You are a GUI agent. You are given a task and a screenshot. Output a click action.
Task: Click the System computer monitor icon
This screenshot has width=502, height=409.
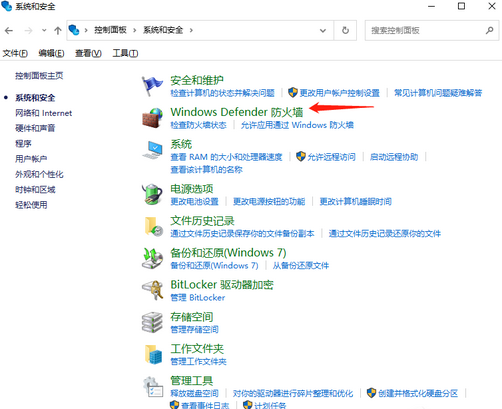pyautogui.click(x=152, y=150)
